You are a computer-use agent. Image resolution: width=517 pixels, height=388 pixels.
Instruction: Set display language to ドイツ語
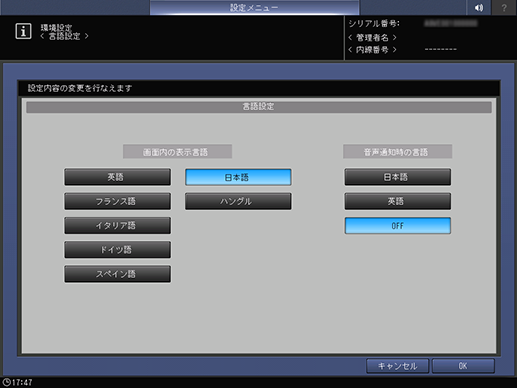click(117, 250)
